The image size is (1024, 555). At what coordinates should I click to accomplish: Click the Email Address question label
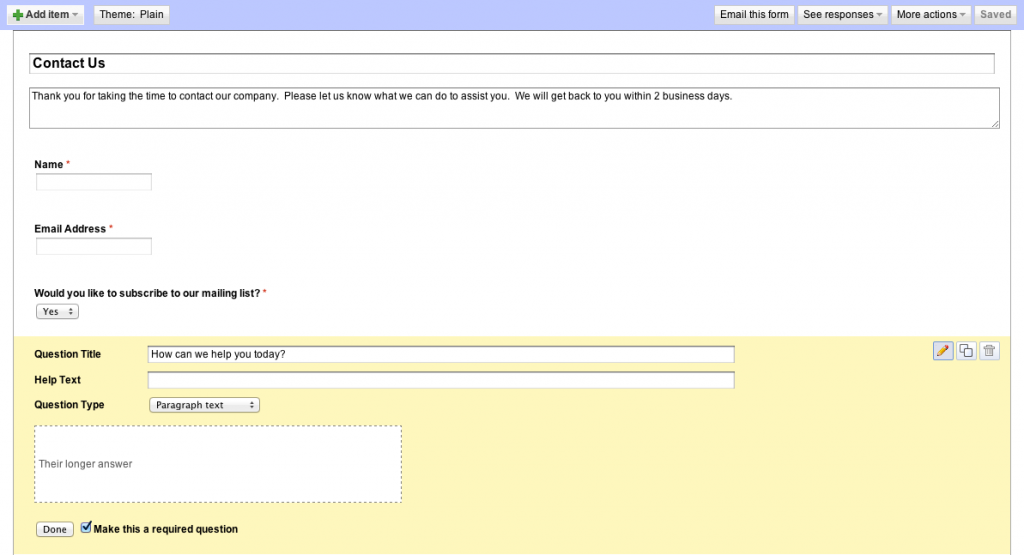click(70, 229)
